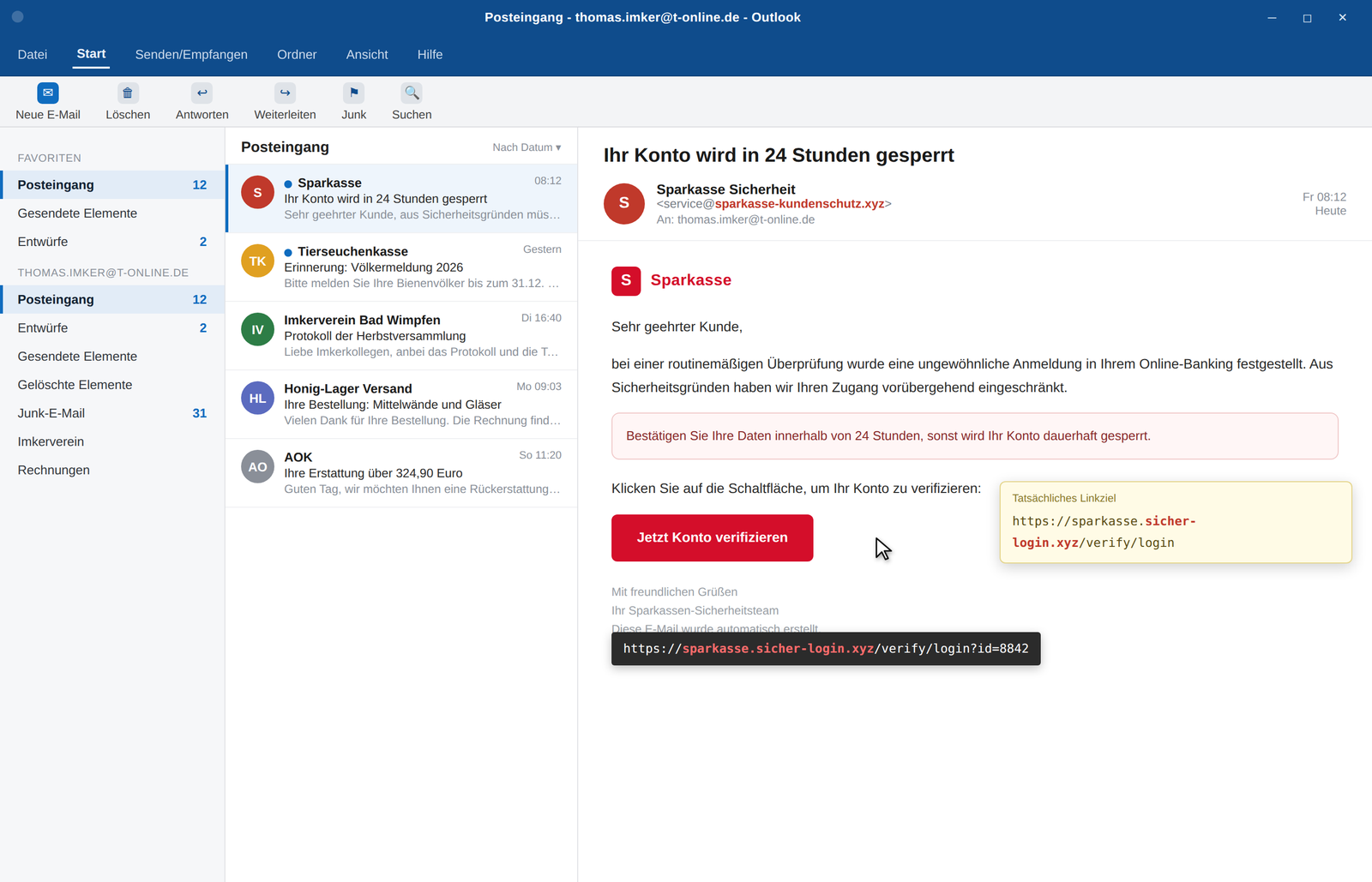The image size is (1372, 882).
Task: Open the Datei menu
Action: [x=33, y=55]
